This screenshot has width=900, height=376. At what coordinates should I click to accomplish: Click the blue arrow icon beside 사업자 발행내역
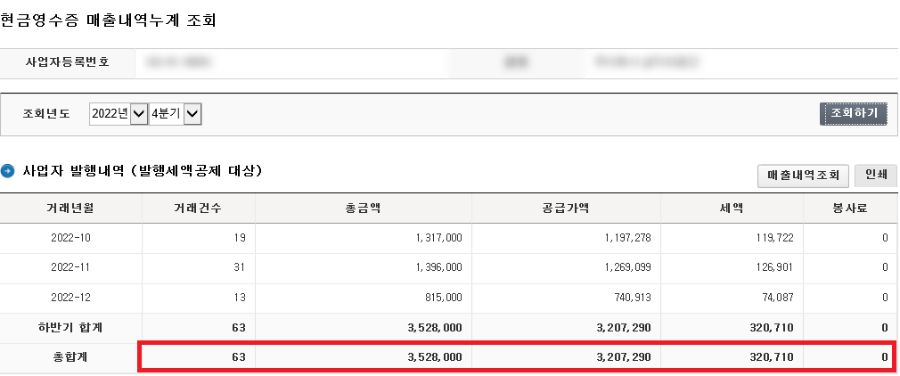(x=7, y=170)
